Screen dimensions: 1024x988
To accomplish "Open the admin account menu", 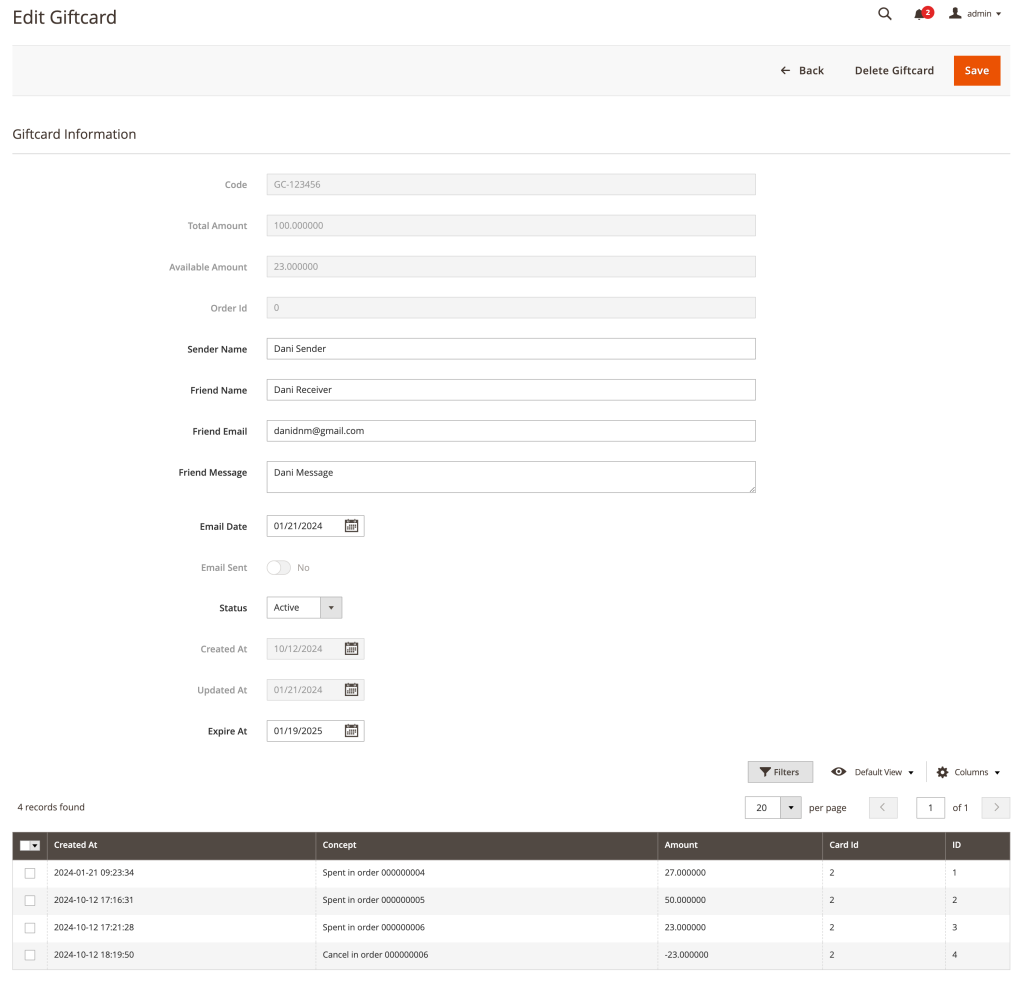I will click(x=974, y=14).
